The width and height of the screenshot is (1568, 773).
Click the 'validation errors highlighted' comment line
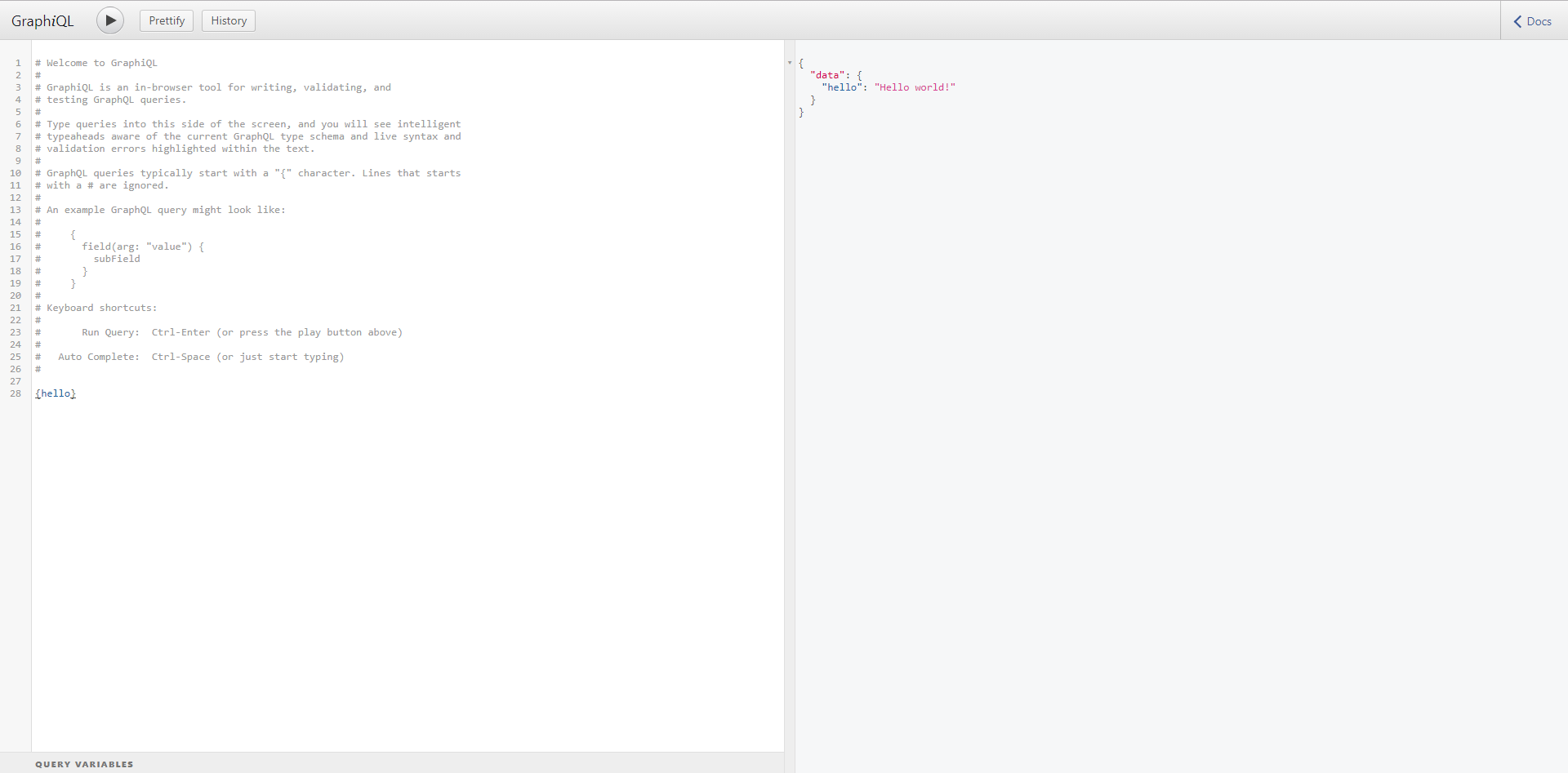(175, 149)
